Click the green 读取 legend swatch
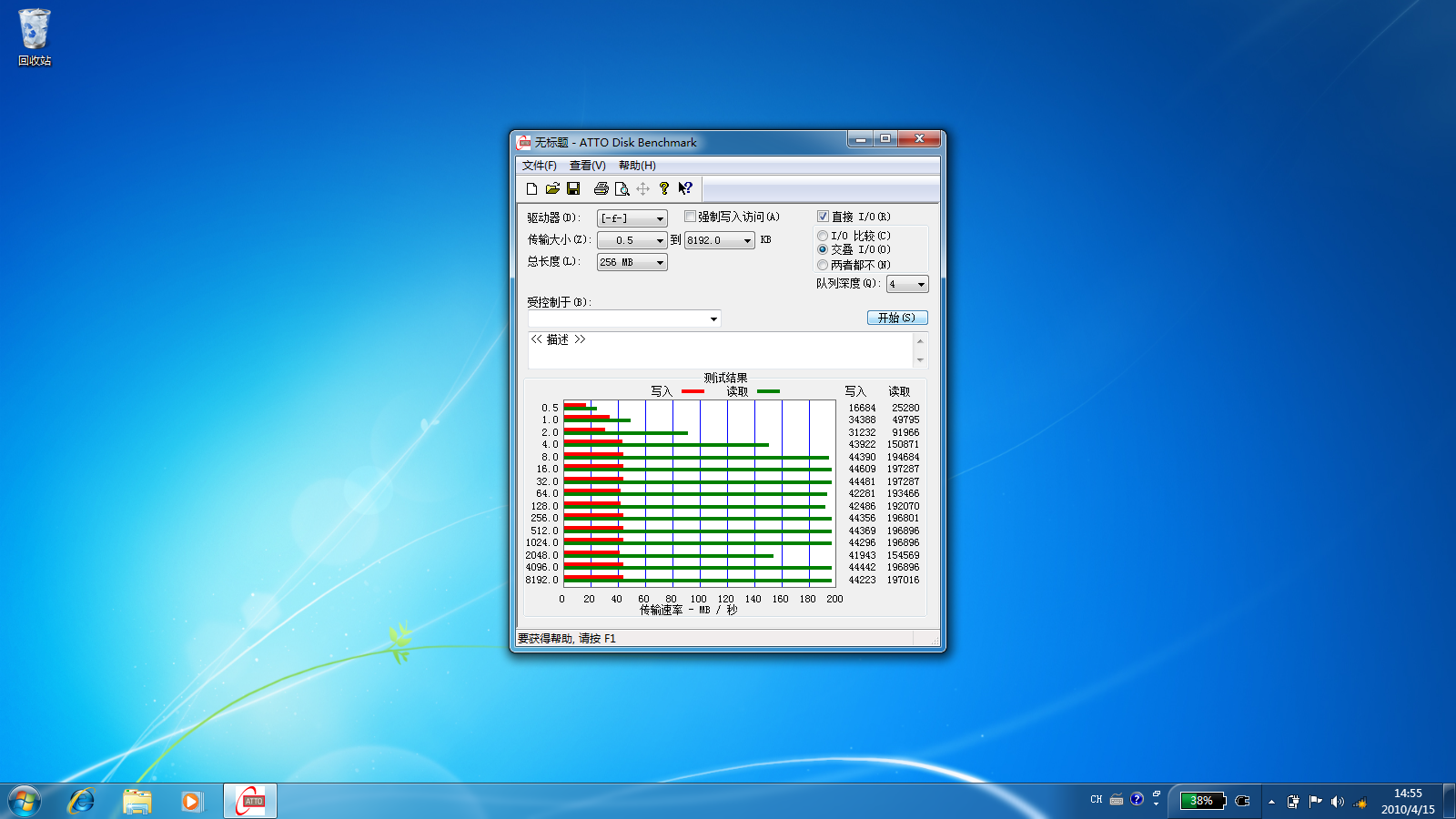The image size is (1456, 819). click(x=768, y=391)
